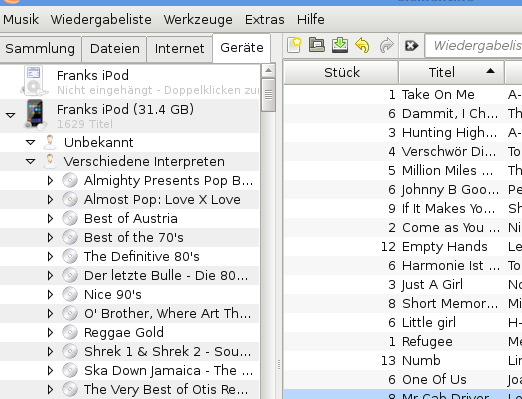Click the artist icon next to Verschiedene Interpreten
Screen dimensions: 522x399
pos(50,161)
